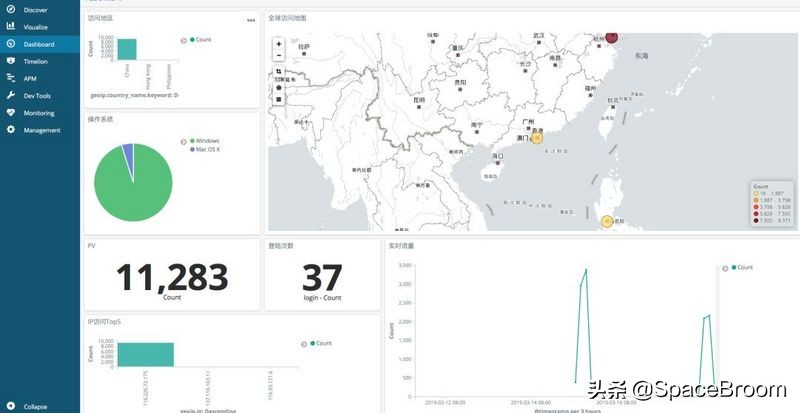Select the Dashboard nav item
Image resolution: width=800 pixels, height=413 pixels.
pos(40,44)
